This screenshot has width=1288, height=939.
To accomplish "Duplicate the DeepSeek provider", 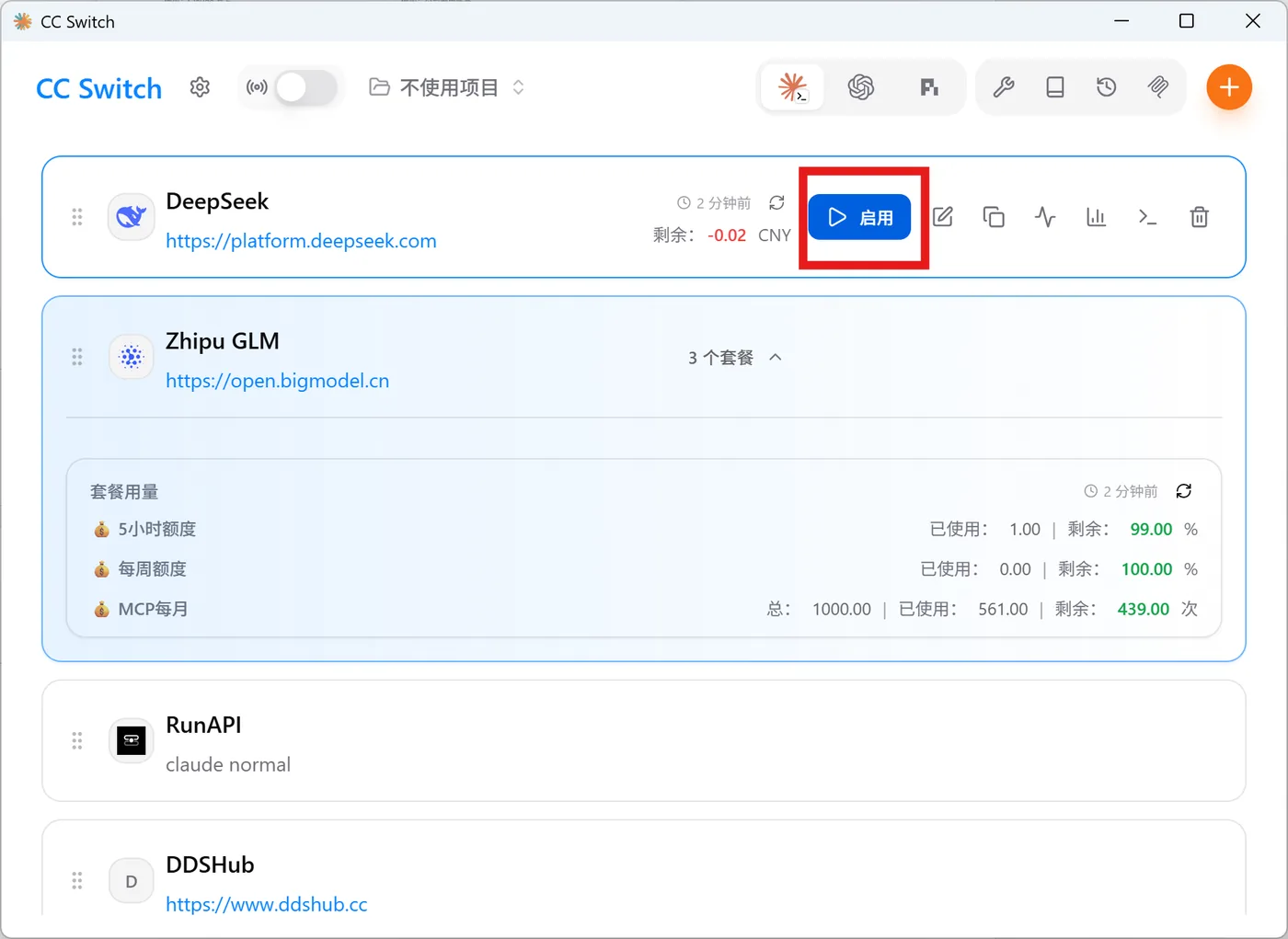I will tap(994, 217).
